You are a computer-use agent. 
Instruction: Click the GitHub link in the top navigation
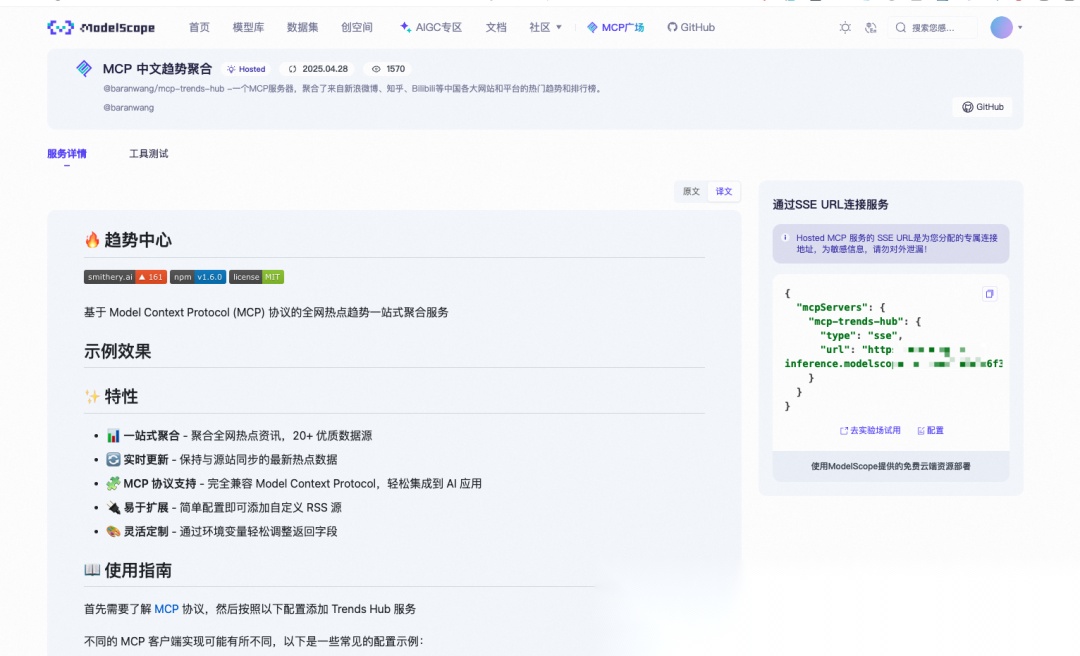691,28
